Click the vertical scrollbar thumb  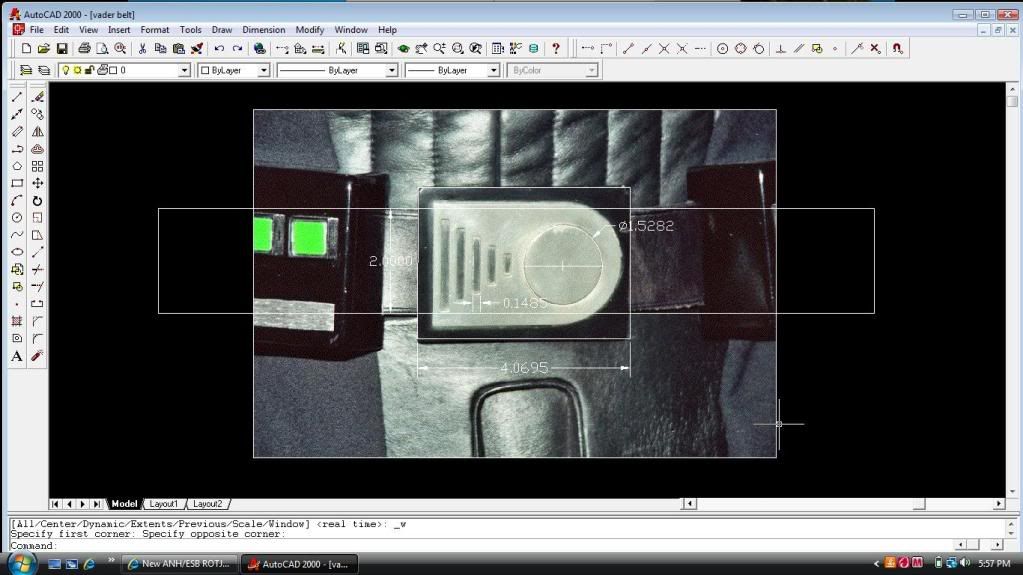click(1012, 101)
